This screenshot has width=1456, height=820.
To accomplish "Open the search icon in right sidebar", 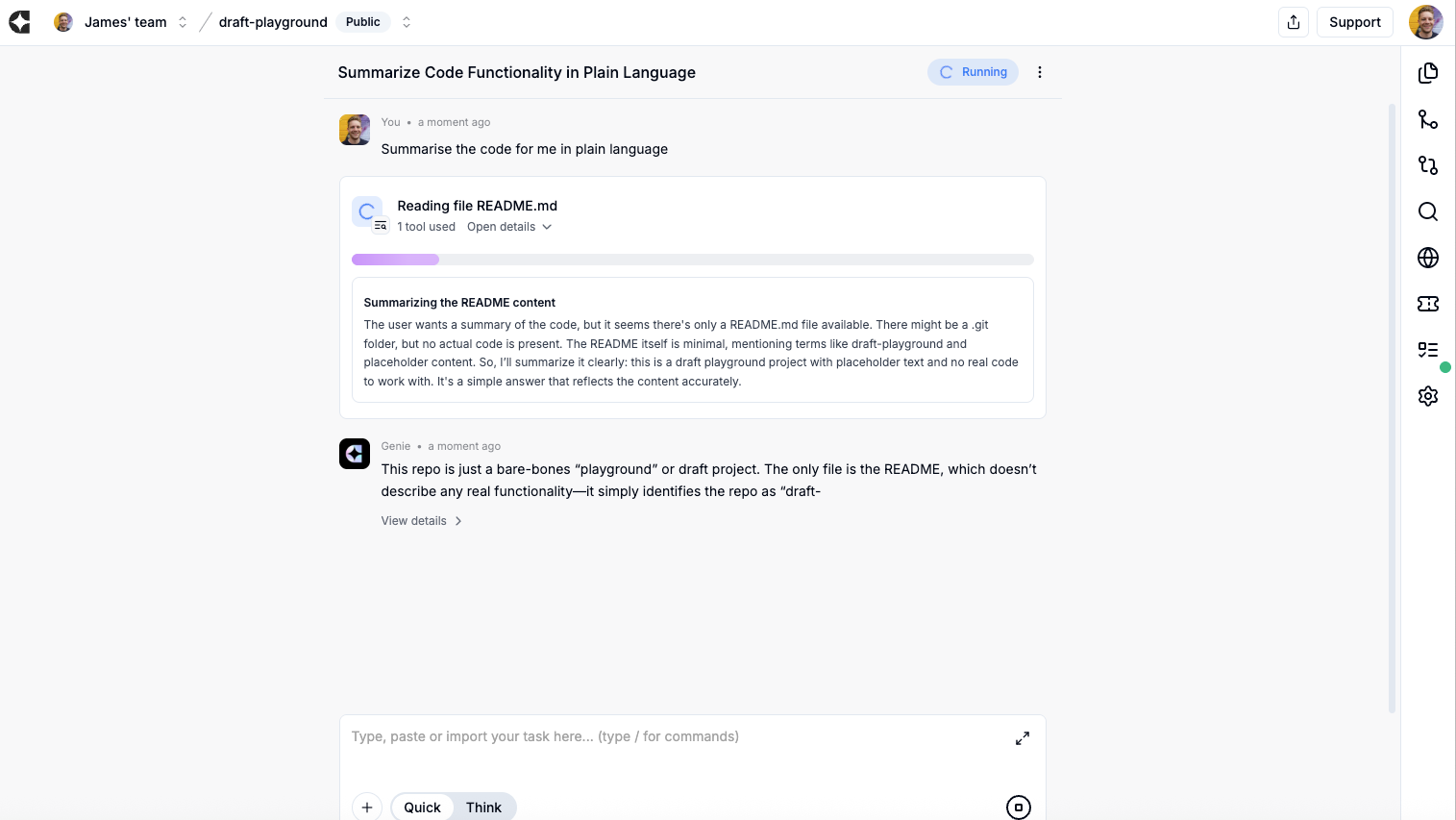I will pyautogui.click(x=1428, y=211).
